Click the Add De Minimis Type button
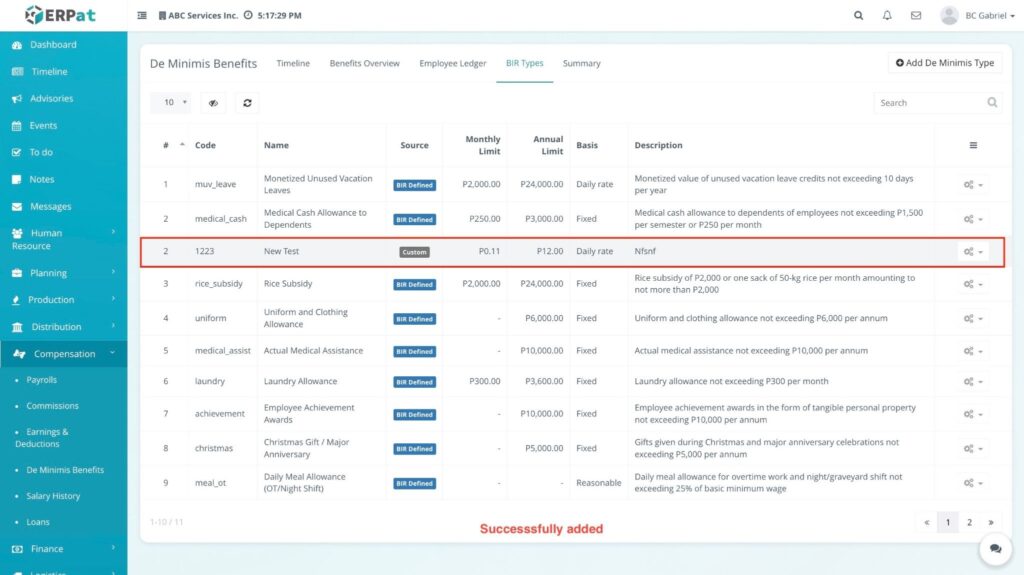1024x575 pixels. [x=945, y=63]
